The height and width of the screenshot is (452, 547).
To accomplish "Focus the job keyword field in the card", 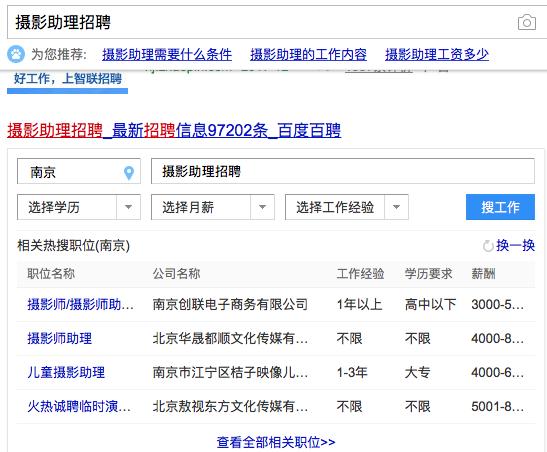I will click(x=343, y=171).
